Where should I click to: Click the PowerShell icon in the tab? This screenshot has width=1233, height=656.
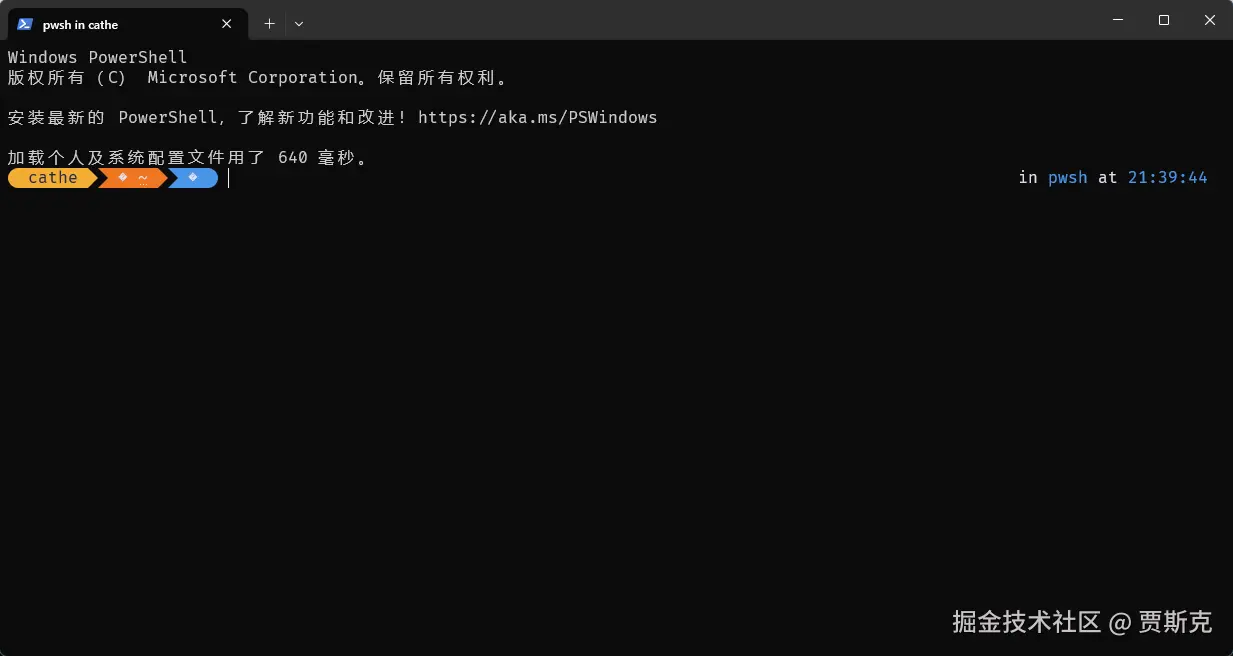click(25, 24)
